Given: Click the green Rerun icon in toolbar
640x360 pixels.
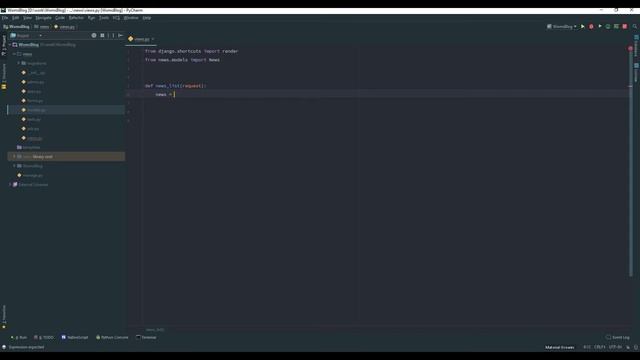Looking at the screenshot, I should [x=608, y=27].
